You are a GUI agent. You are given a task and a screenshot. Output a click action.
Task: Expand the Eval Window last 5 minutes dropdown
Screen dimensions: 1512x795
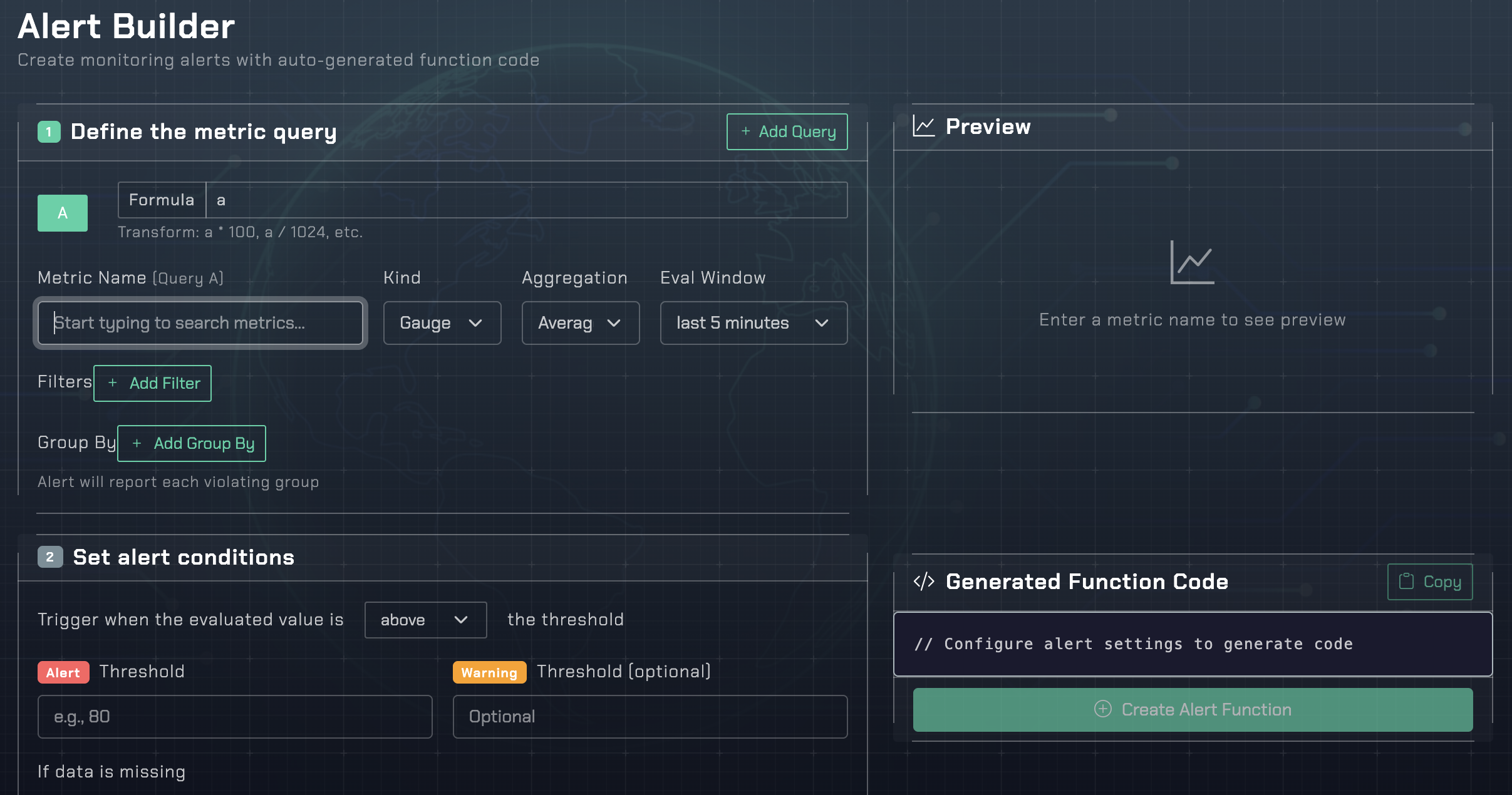point(753,323)
